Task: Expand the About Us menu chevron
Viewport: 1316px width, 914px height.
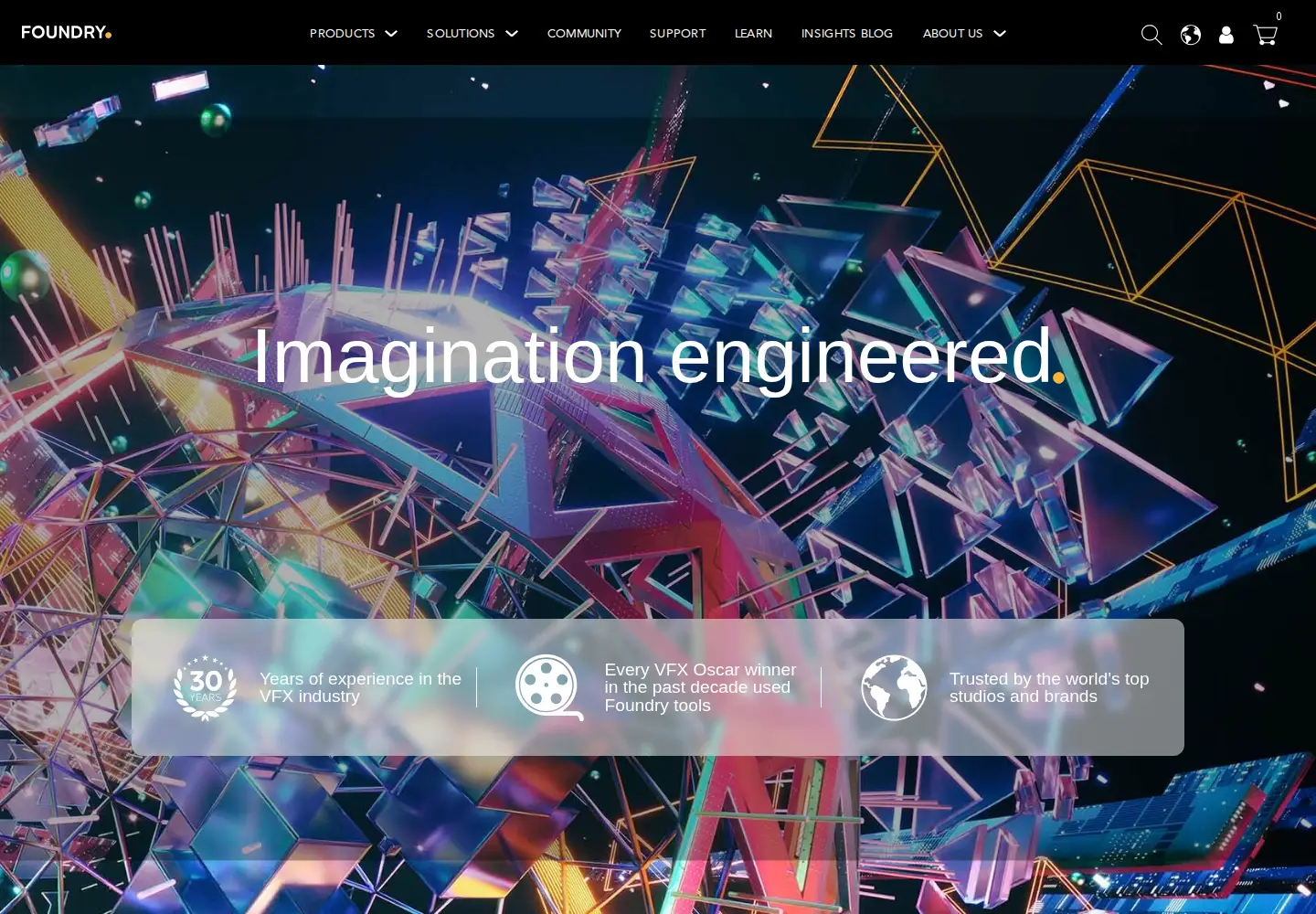Action: [1000, 34]
